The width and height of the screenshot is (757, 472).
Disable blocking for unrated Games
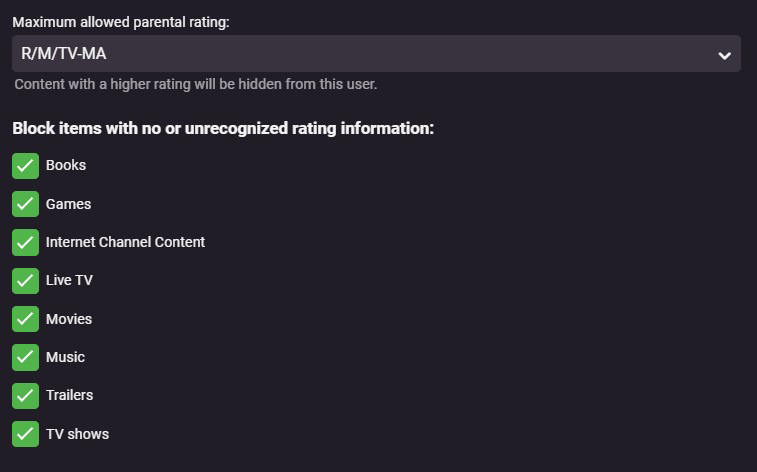pyautogui.click(x=25, y=204)
